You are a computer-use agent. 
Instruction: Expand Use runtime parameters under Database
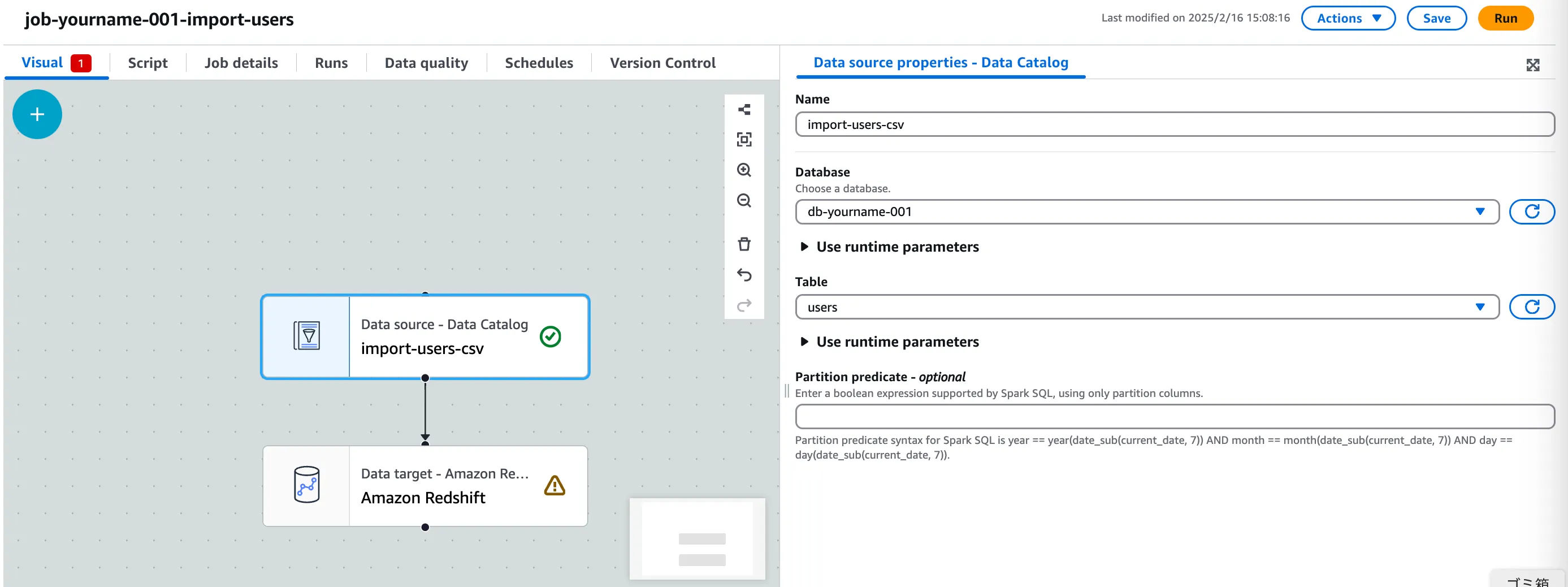coord(896,247)
